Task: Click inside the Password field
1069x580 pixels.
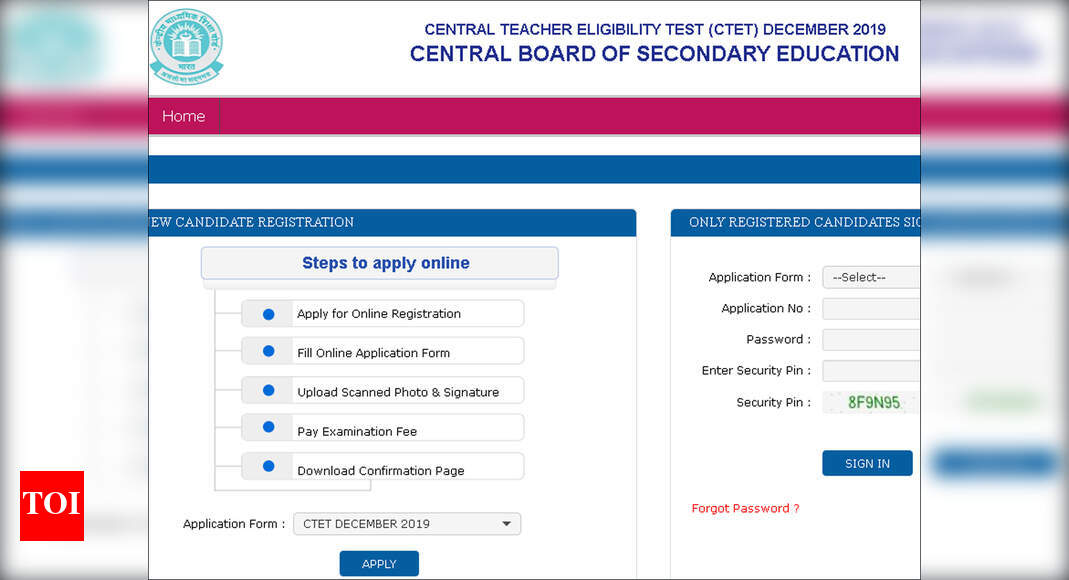Action: coord(870,339)
